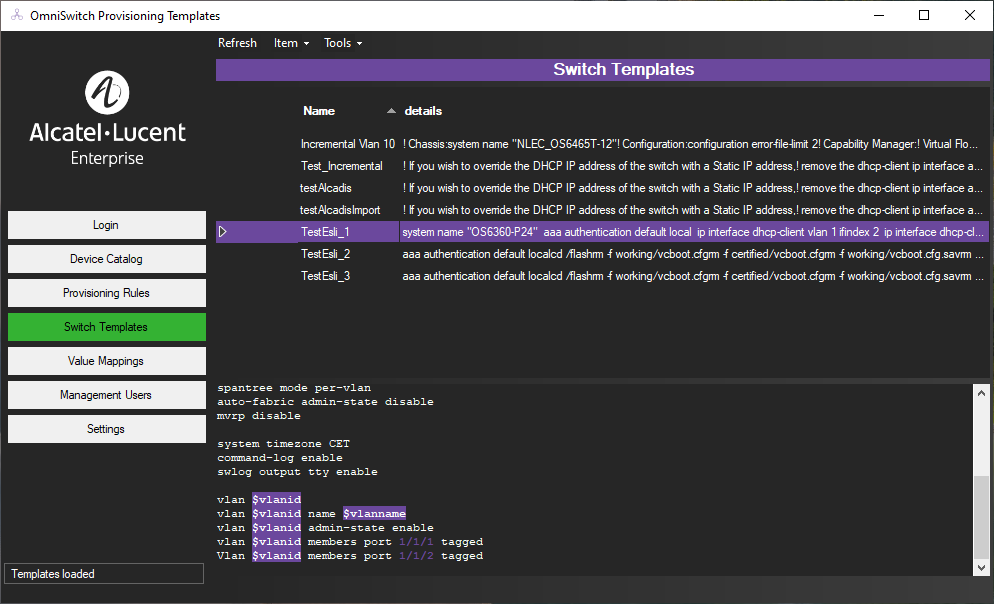Screen dimensions: 994x604
Task: Click the 'mvrp disable' line
Action: 259,416
